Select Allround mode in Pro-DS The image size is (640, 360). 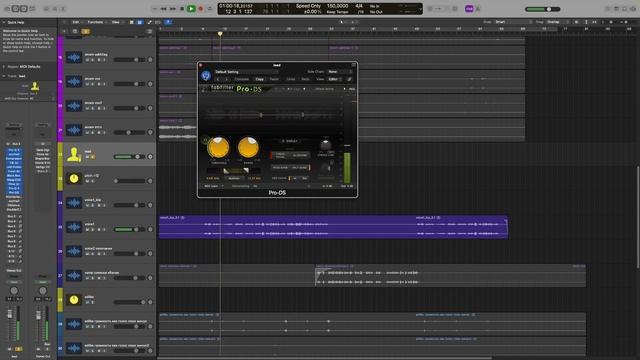(300, 155)
